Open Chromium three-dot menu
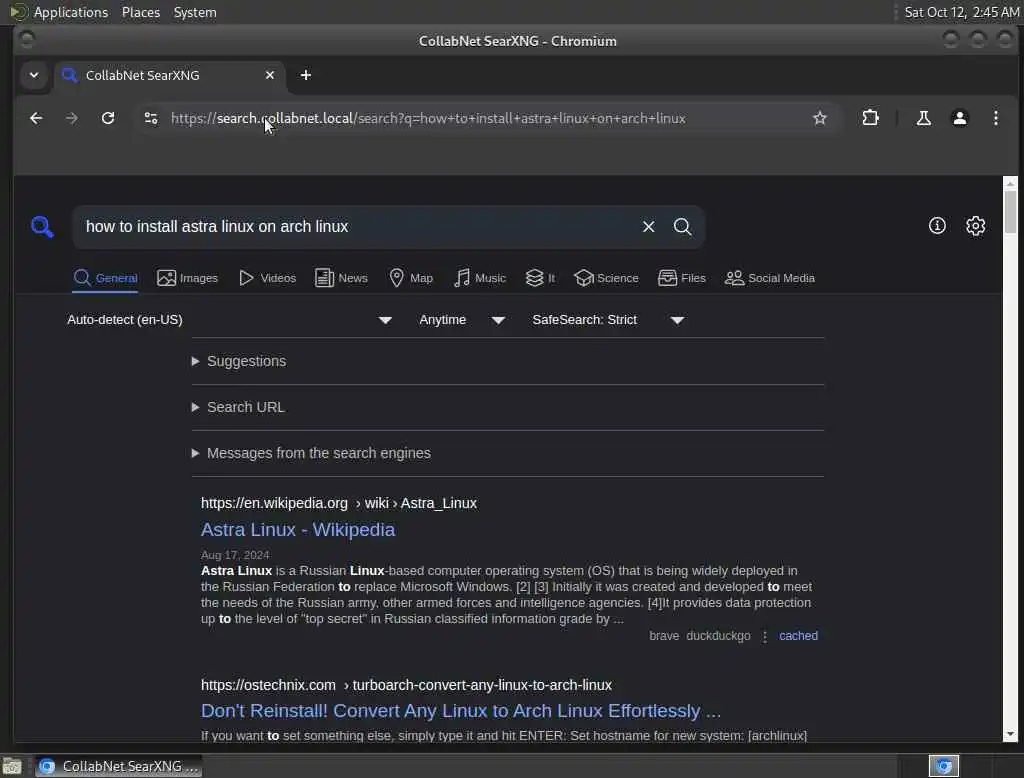The width and height of the screenshot is (1024, 778). click(995, 118)
